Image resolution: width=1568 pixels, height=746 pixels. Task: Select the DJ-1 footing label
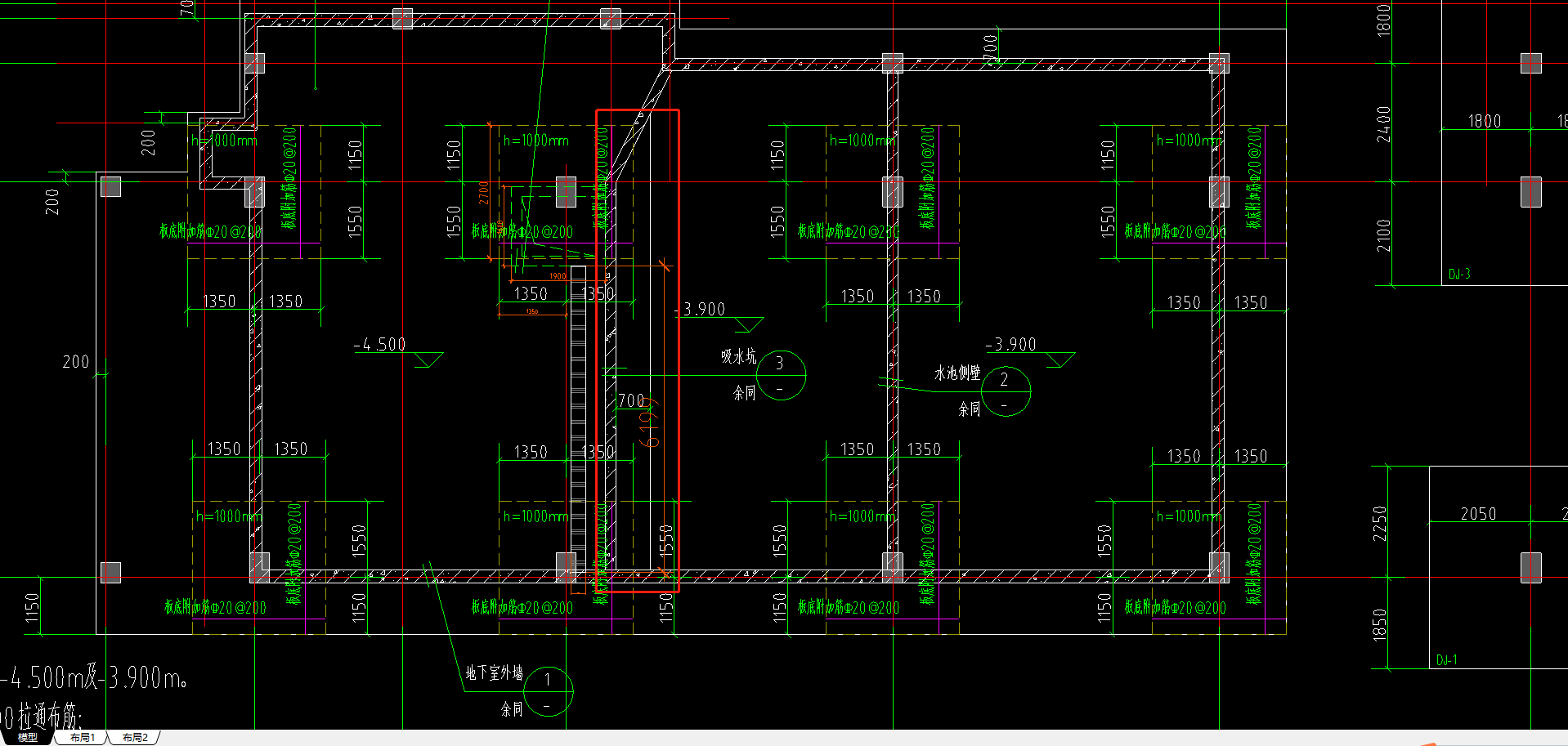(x=1446, y=659)
